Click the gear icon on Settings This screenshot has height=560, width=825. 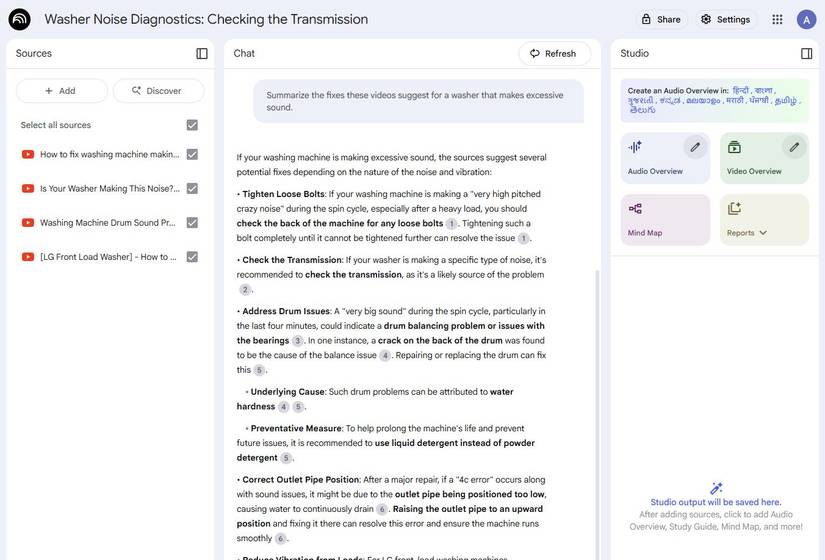(x=706, y=19)
